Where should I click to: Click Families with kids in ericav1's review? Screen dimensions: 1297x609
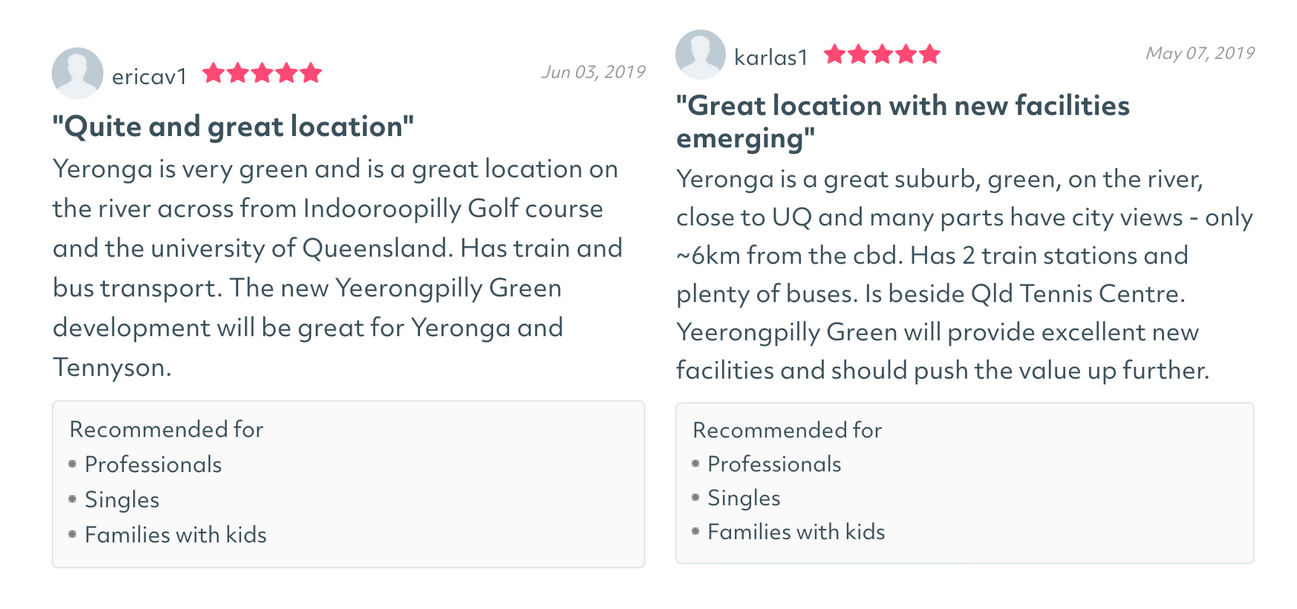[x=176, y=535]
